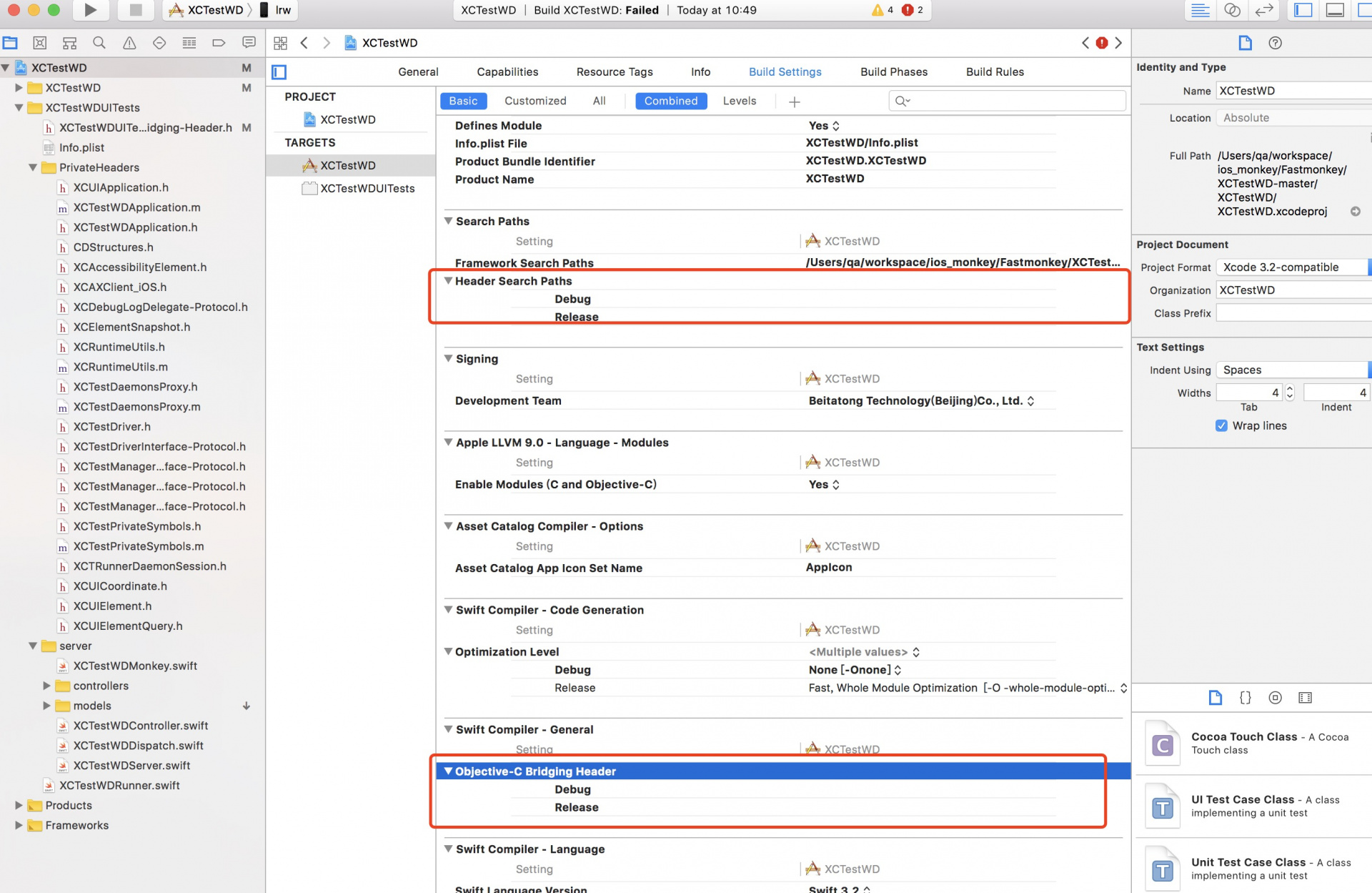Switch to the General tab
The height and width of the screenshot is (893, 1372).
click(418, 71)
